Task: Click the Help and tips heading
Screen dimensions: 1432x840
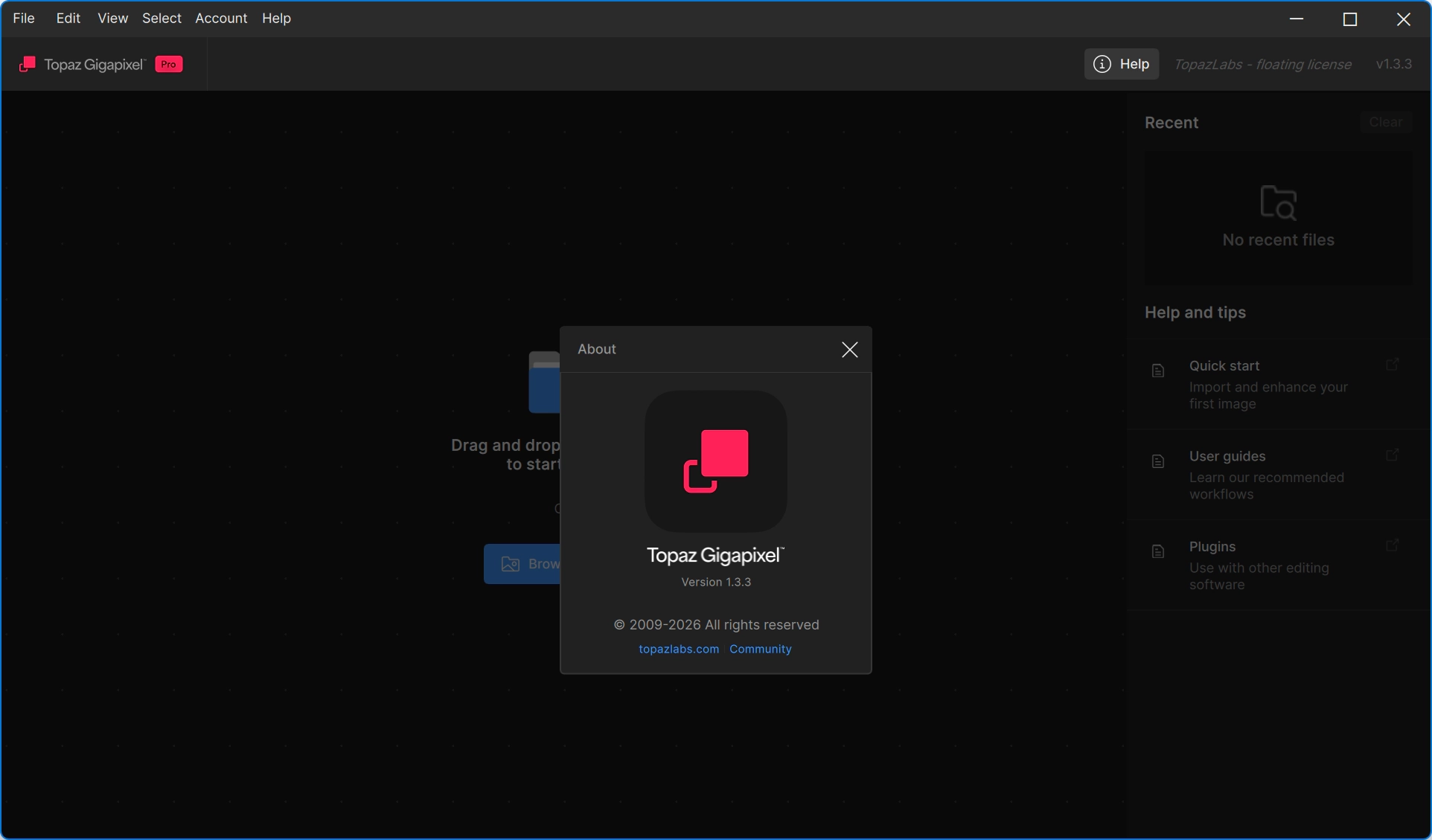Action: pos(1195,312)
